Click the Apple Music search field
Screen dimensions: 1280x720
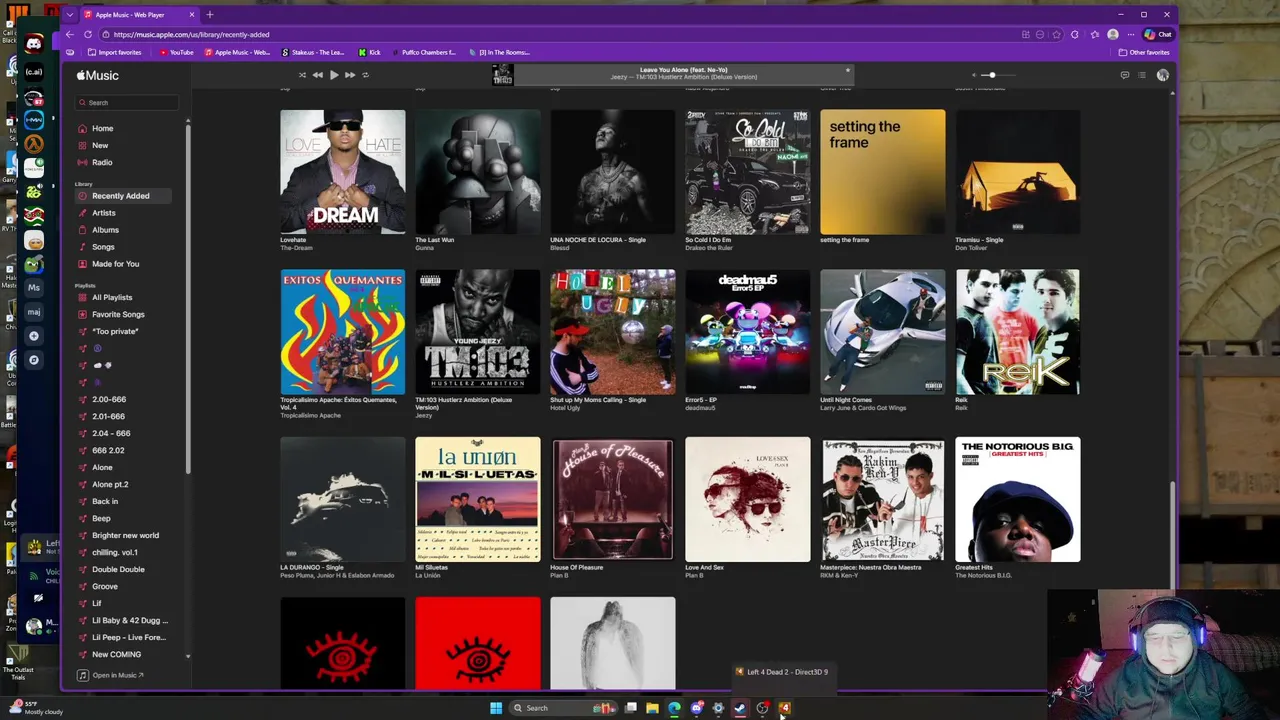click(x=127, y=102)
